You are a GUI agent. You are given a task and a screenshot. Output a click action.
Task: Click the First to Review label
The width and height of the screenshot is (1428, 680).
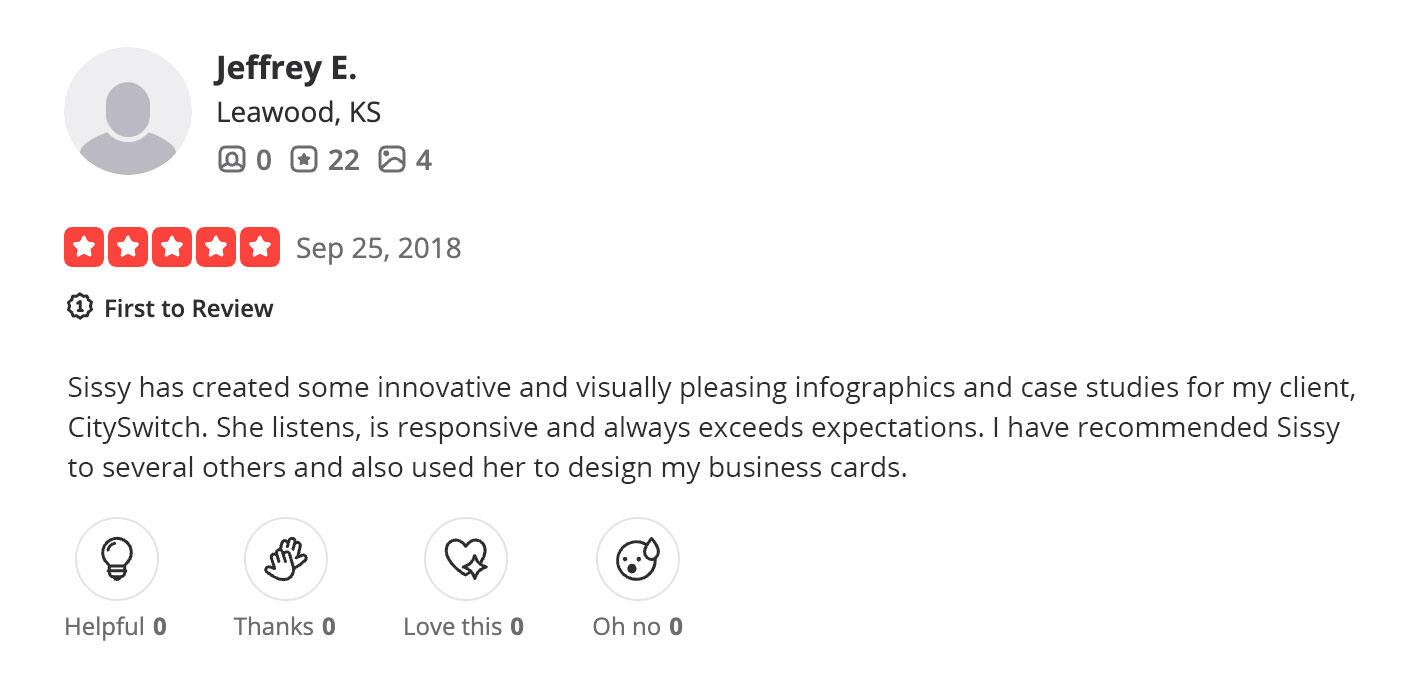pos(188,308)
